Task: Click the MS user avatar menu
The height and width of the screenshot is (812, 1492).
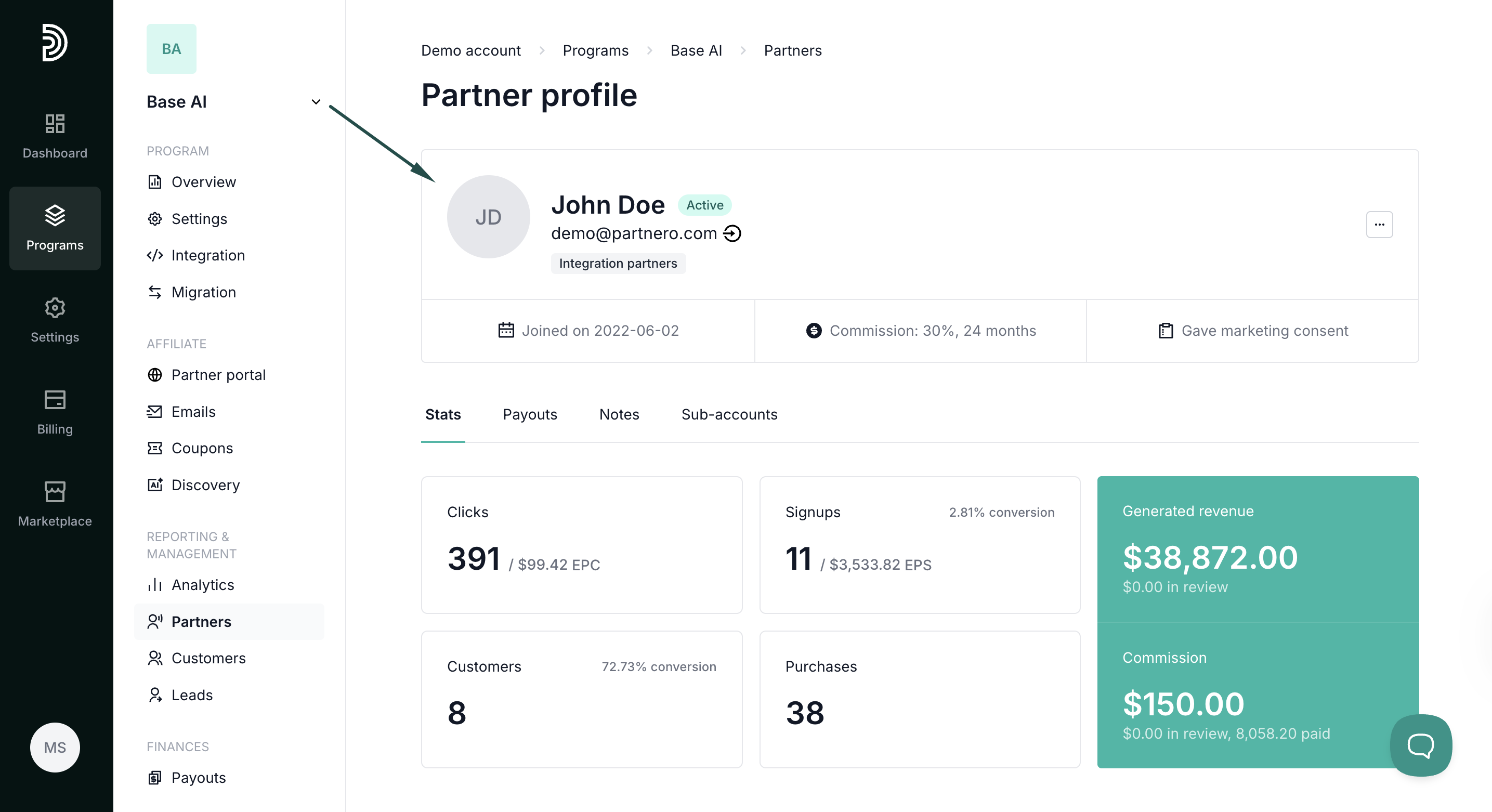Action: point(55,747)
